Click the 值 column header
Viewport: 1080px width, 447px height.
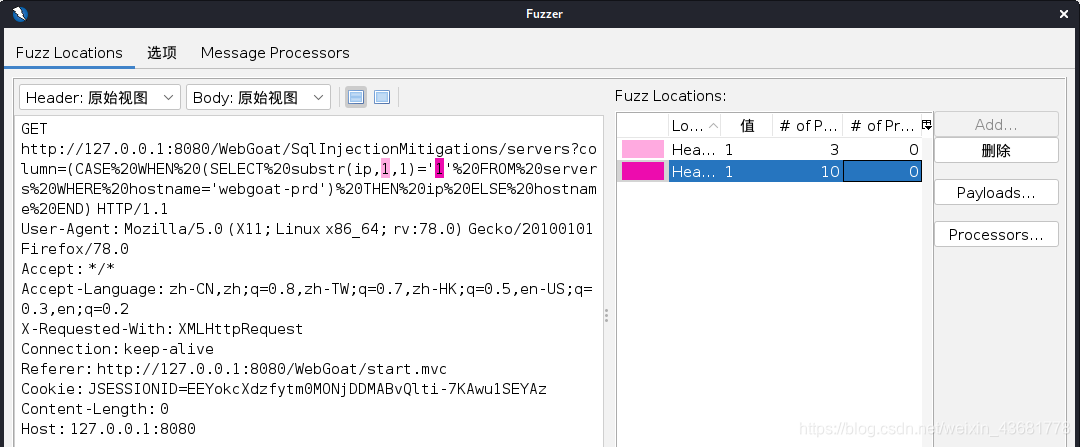[747, 125]
